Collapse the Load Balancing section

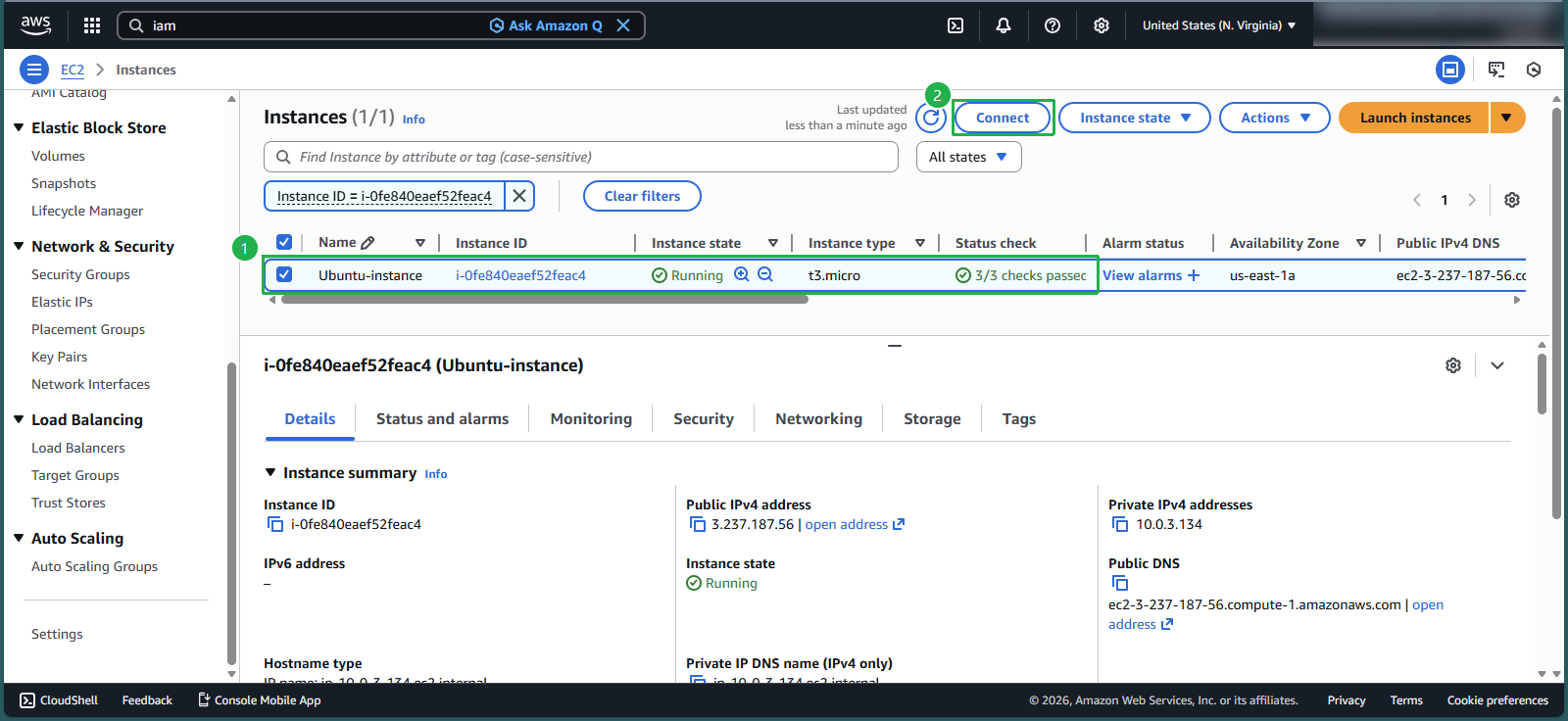pos(19,419)
